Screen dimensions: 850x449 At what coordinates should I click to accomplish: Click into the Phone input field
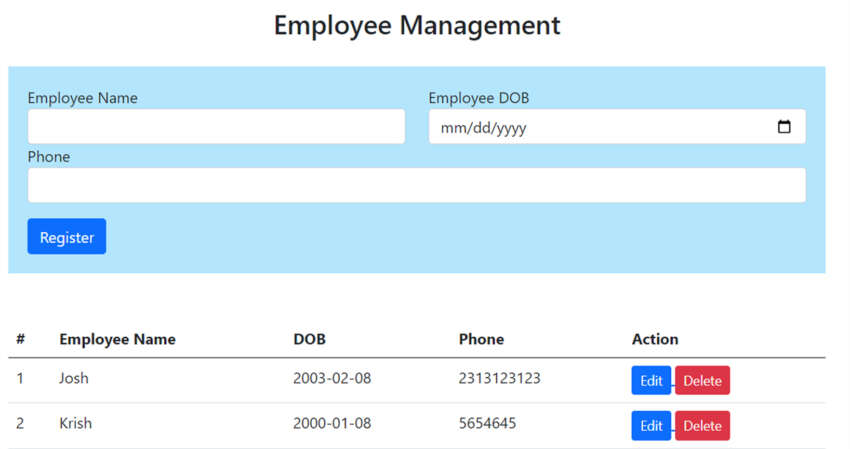[416, 185]
